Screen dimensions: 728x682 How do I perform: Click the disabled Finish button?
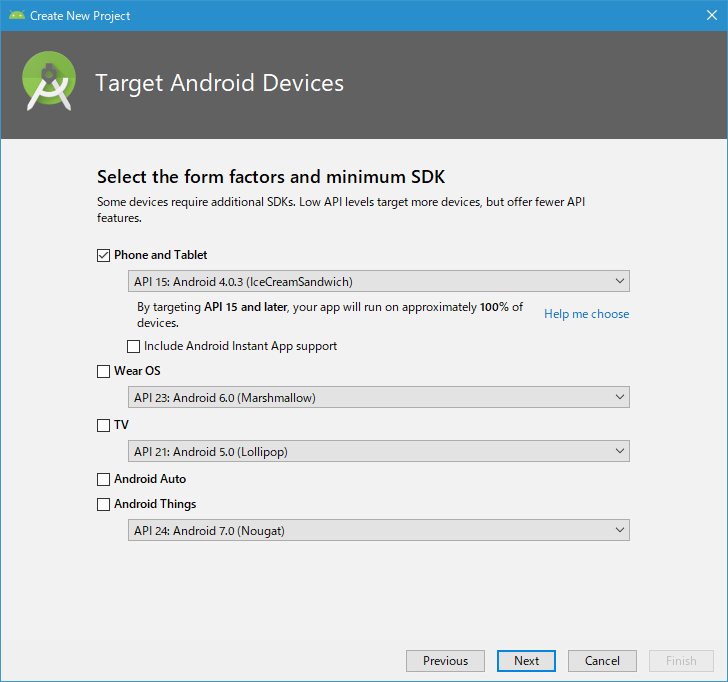coord(681,661)
